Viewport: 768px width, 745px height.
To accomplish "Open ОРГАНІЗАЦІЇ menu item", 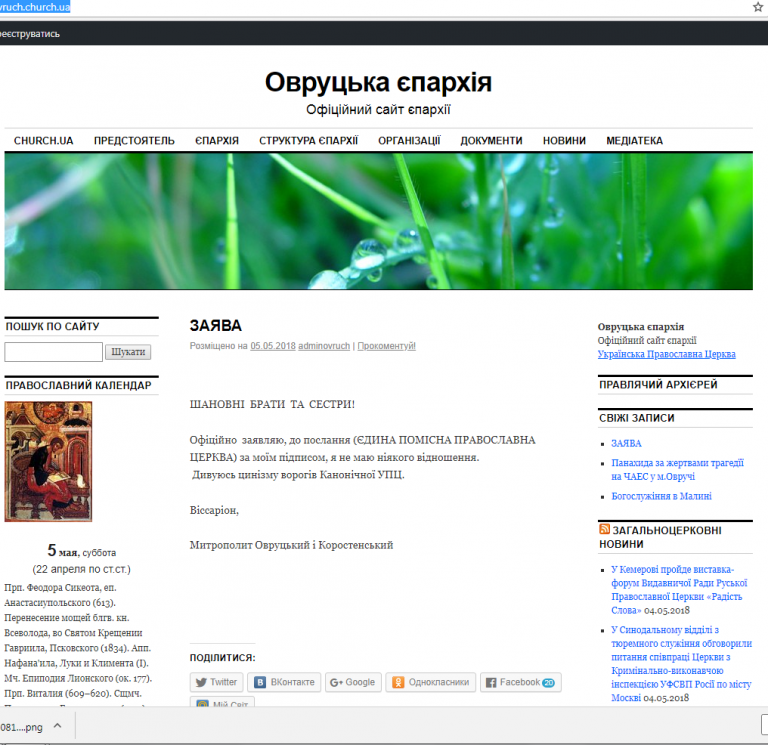I will (x=409, y=141).
